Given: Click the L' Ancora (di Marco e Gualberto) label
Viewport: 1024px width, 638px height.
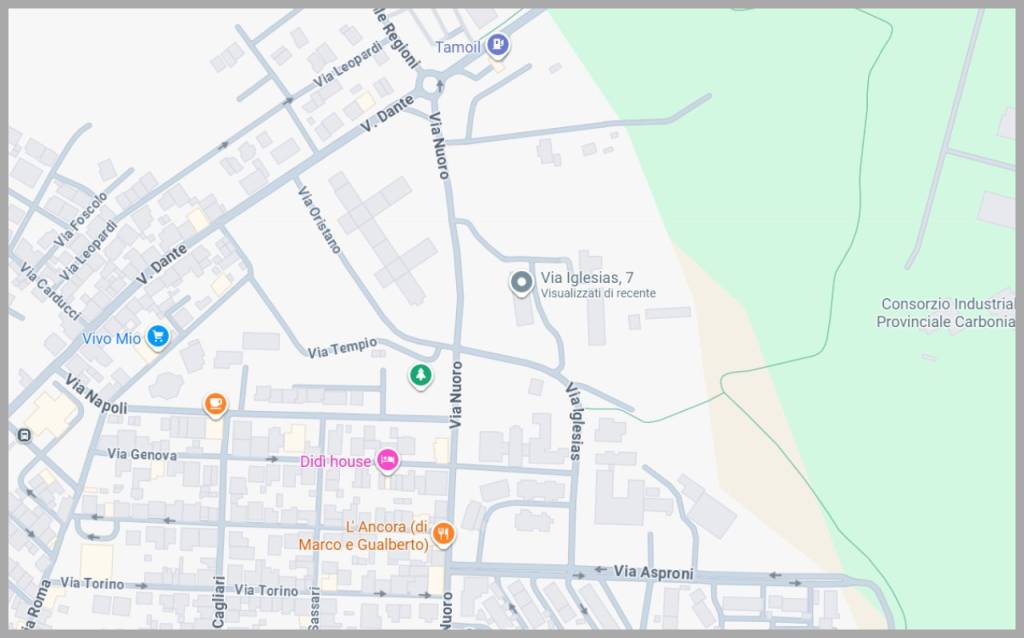Looking at the screenshot, I should 363,535.
